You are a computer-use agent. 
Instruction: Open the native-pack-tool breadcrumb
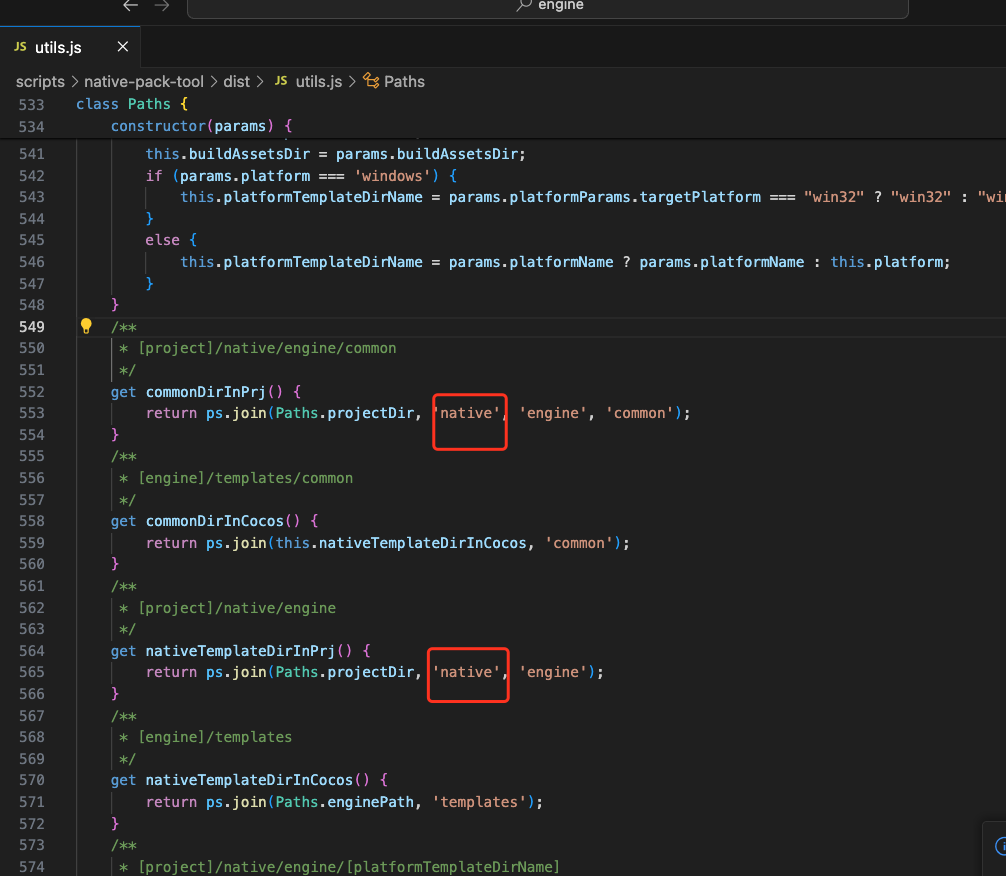(x=144, y=82)
